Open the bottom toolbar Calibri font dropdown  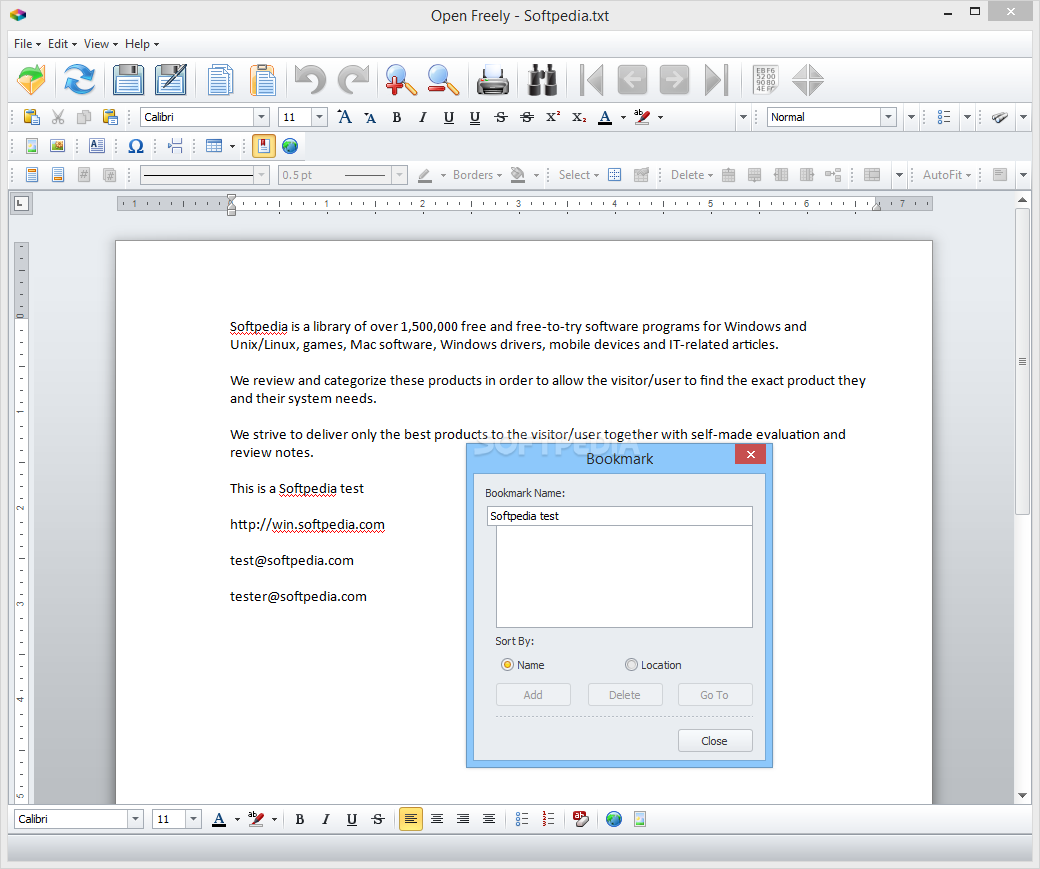click(135, 819)
